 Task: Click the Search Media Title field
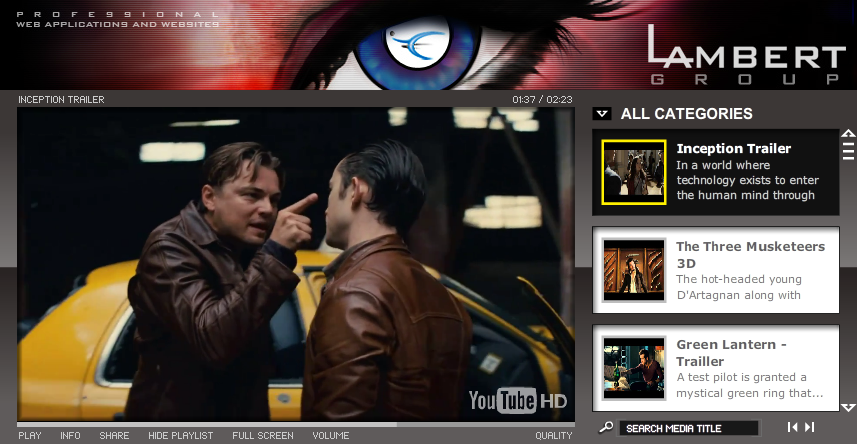[x=689, y=428]
